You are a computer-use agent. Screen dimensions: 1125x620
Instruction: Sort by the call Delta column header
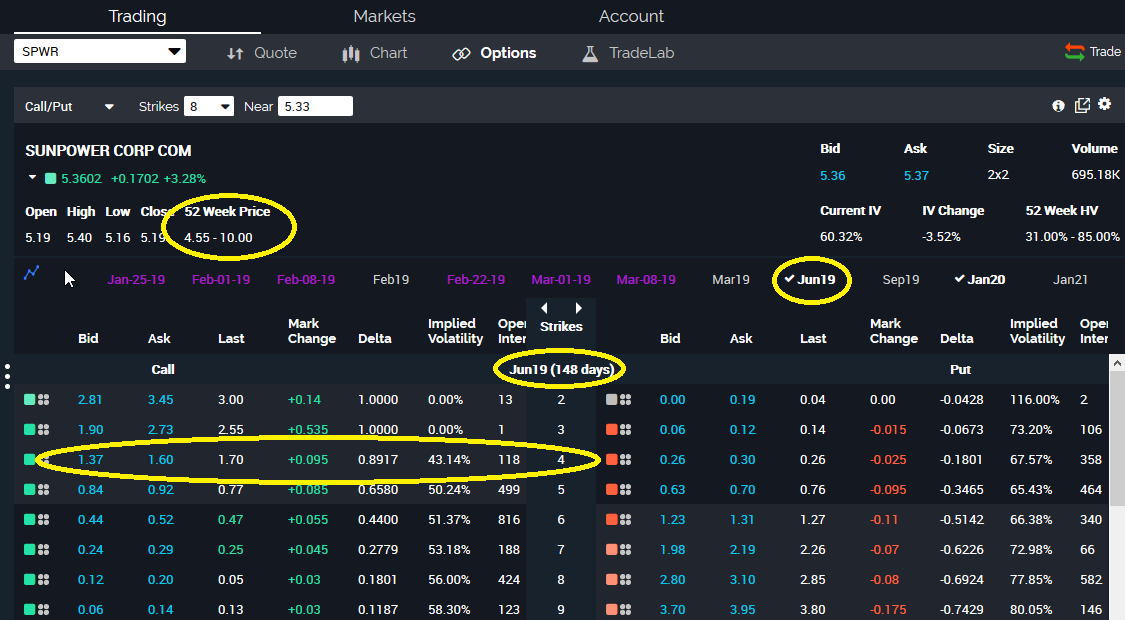click(375, 339)
